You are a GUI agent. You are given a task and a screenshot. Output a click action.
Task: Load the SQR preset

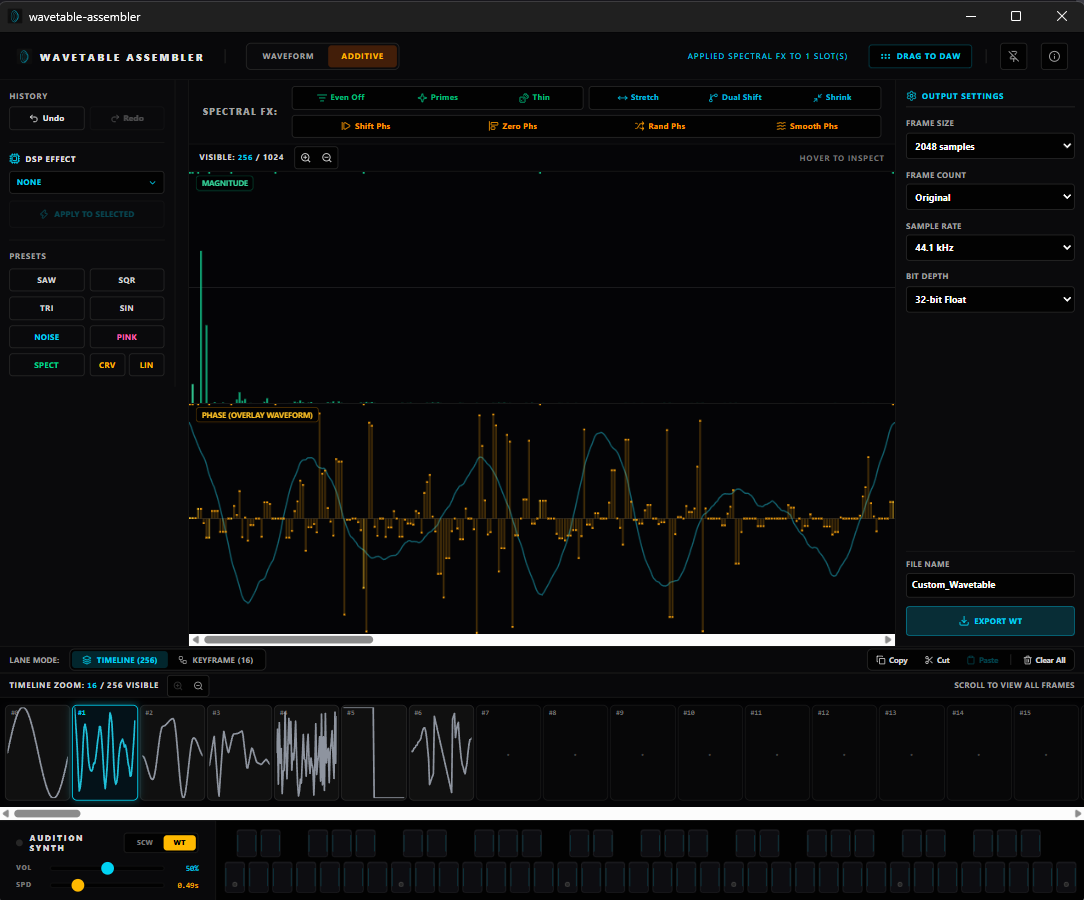pyautogui.click(x=127, y=280)
